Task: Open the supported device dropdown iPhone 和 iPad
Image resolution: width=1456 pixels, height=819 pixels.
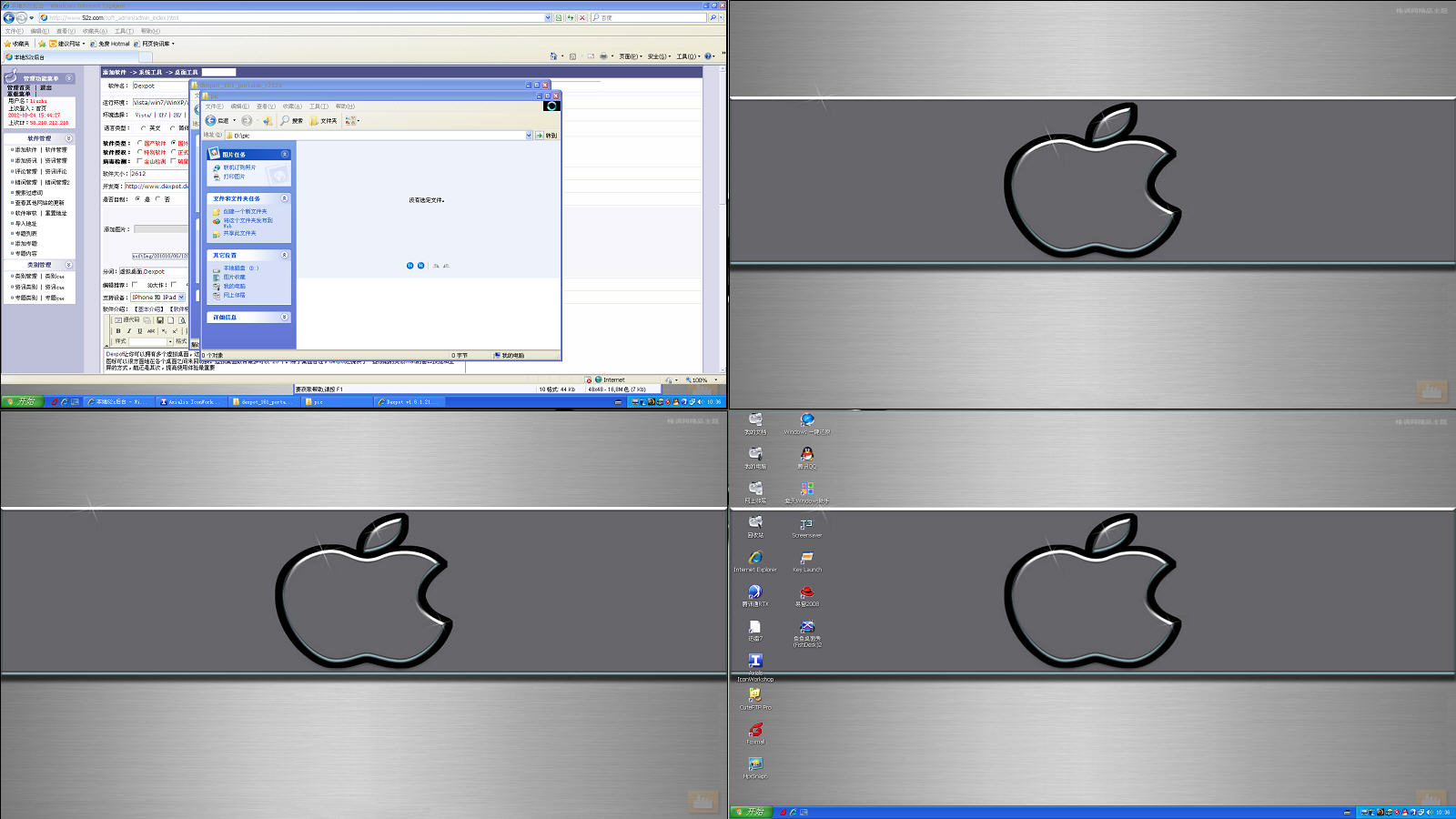Action: click(158, 298)
